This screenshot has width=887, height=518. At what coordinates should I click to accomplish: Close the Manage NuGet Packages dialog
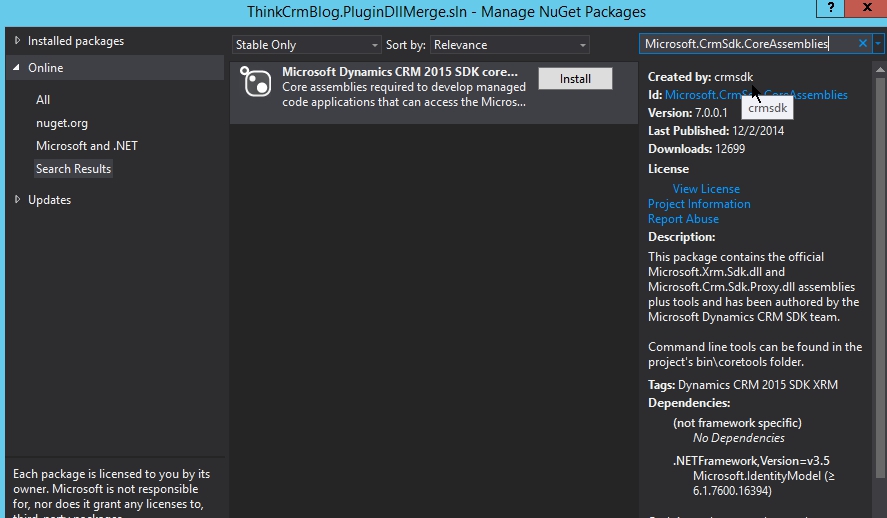(867, 7)
